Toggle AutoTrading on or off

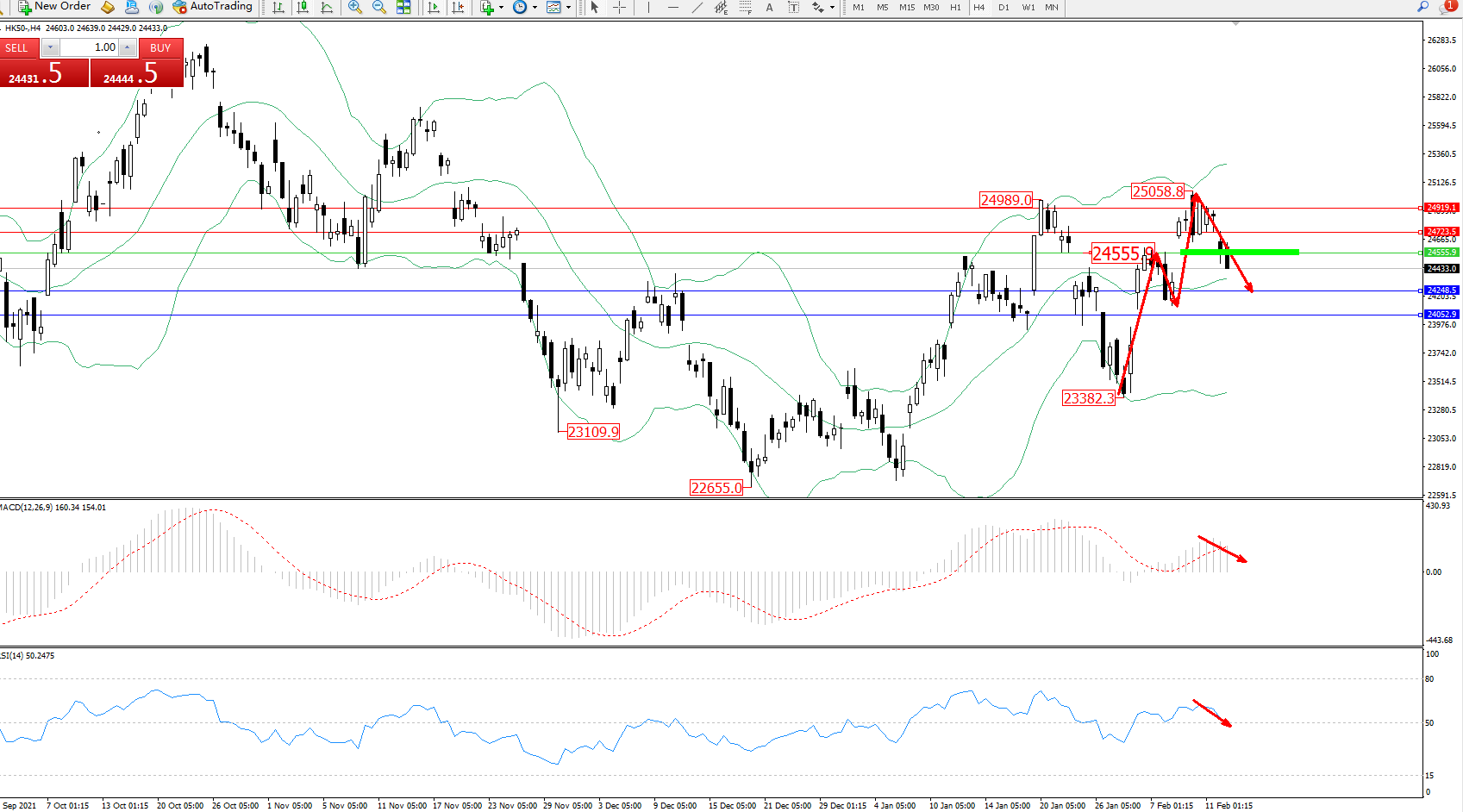(212, 7)
